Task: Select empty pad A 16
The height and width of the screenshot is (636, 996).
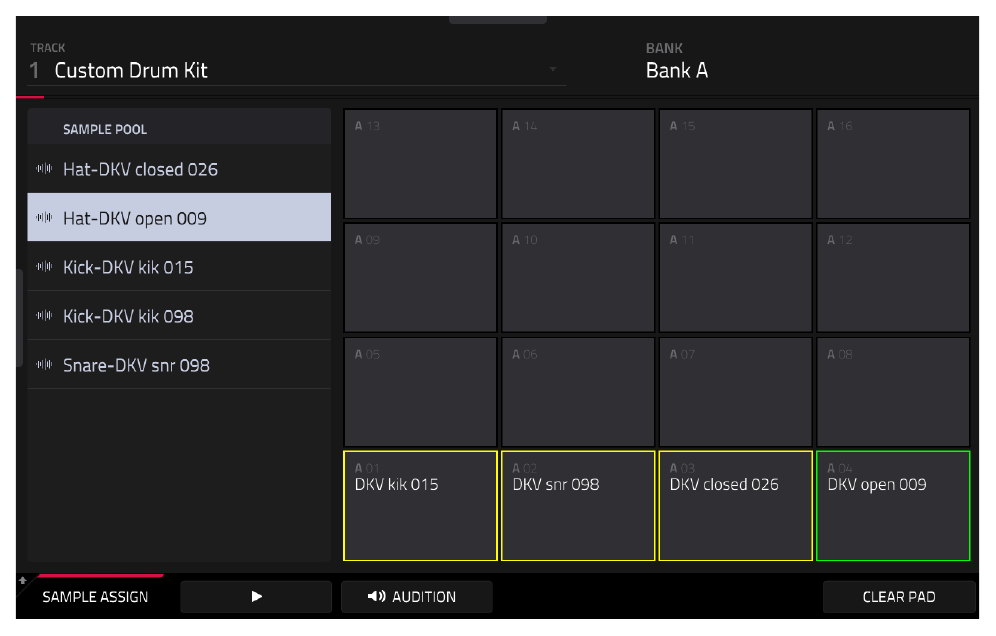Action: click(893, 164)
